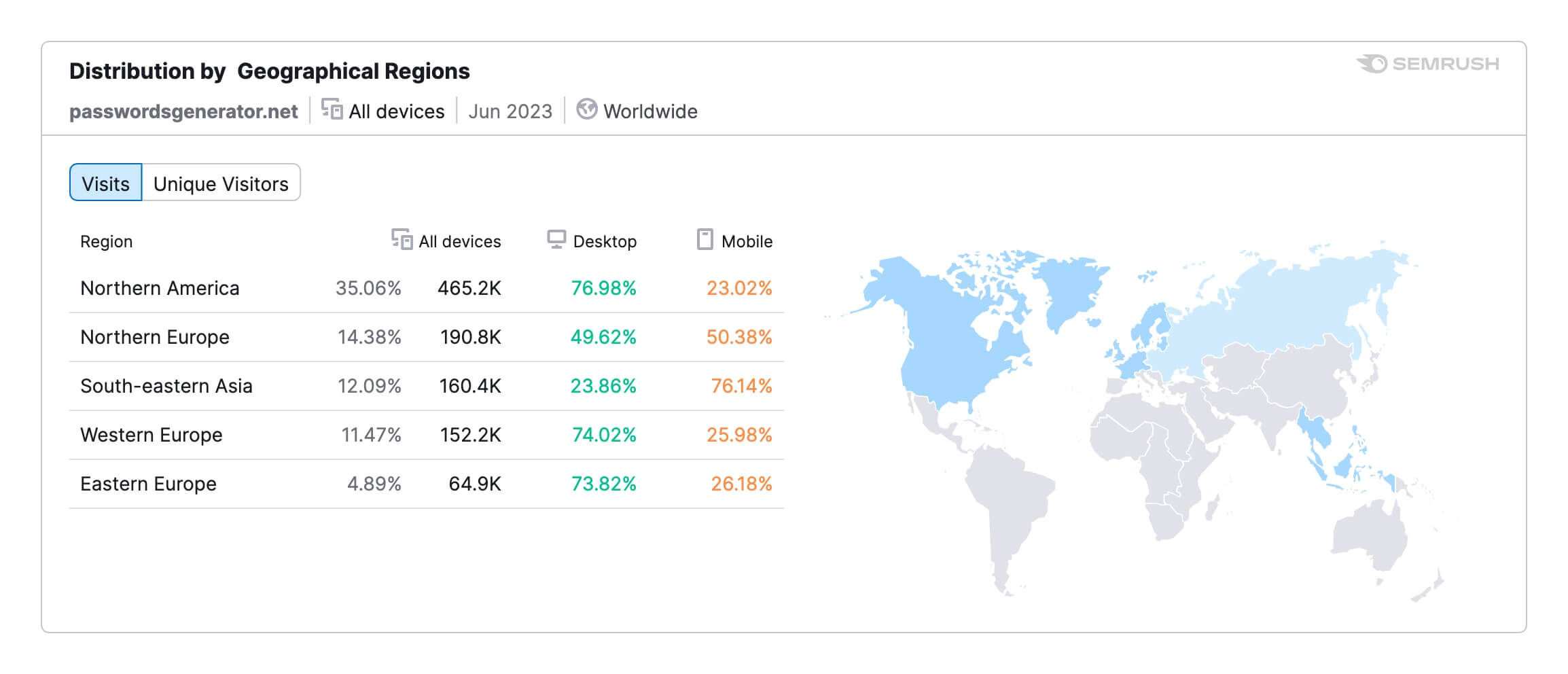The height and width of the screenshot is (674, 1568).
Task: Select the Northern America row label
Action: (x=160, y=288)
